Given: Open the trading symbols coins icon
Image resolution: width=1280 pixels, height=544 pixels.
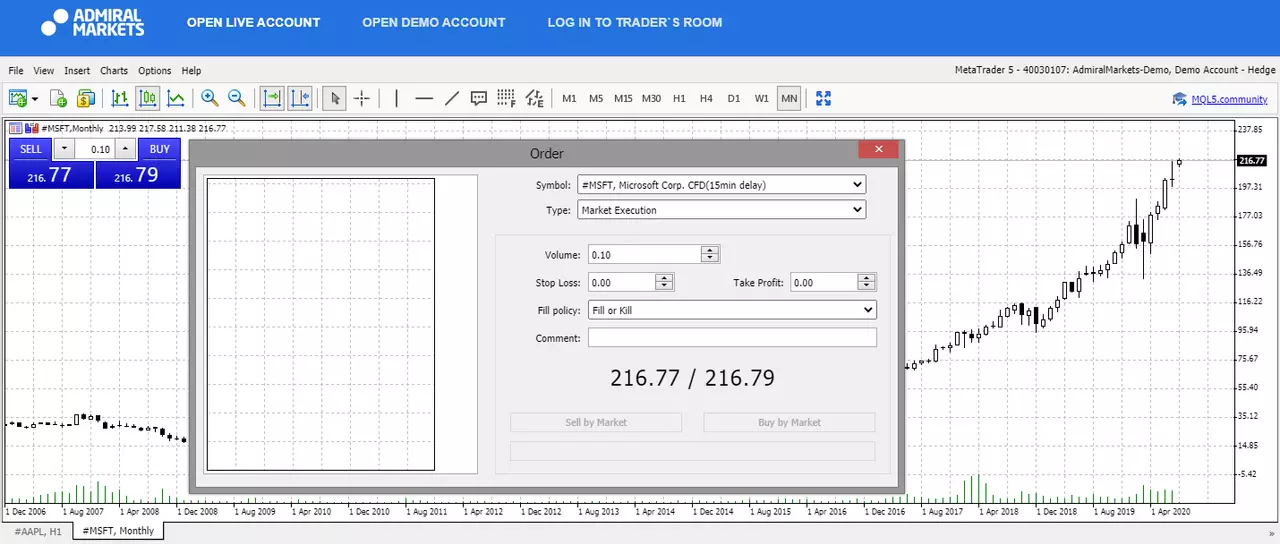Looking at the screenshot, I should 86,98.
